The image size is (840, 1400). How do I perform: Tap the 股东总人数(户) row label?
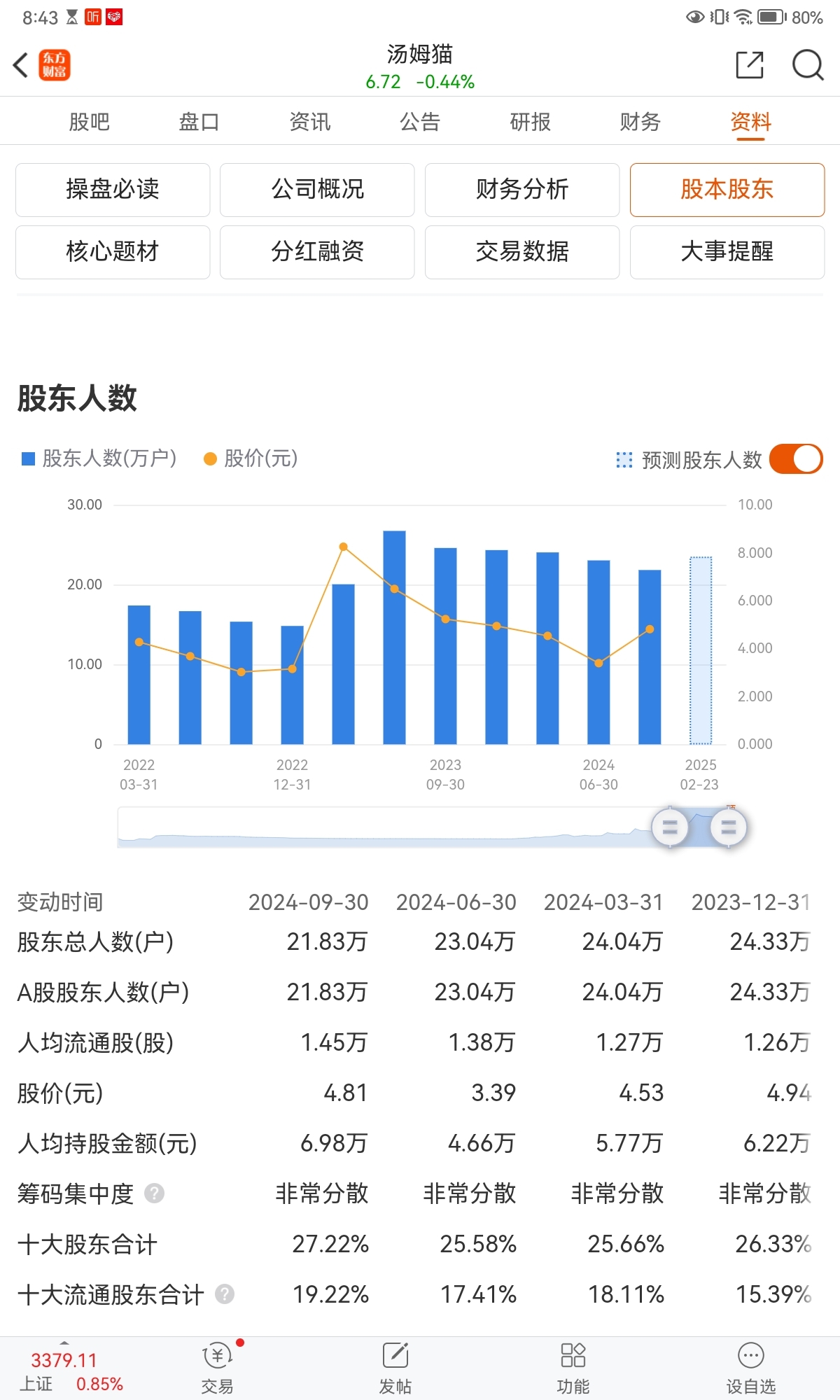coord(96,941)
